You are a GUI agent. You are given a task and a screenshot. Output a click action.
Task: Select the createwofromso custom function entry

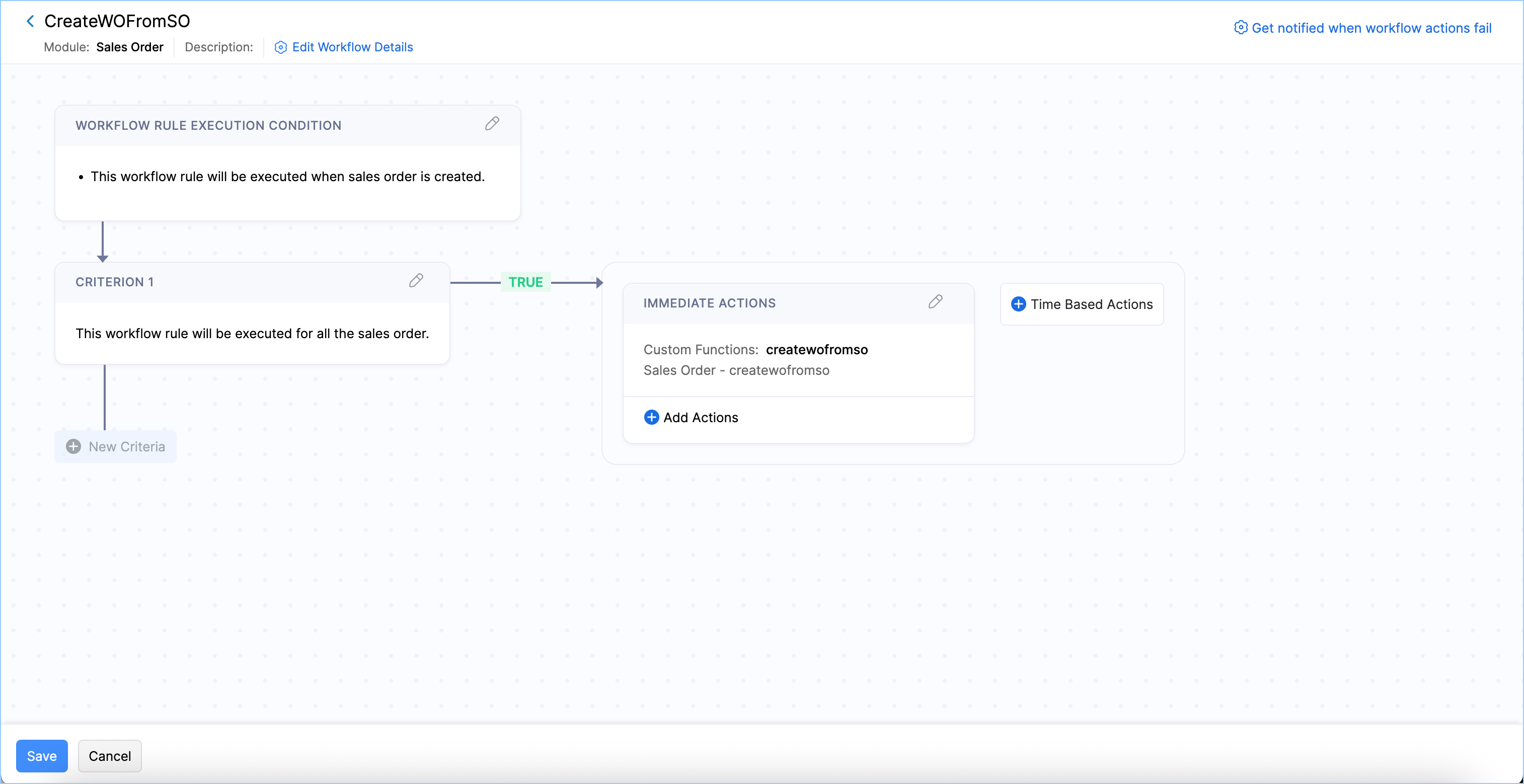pyautogui.click(x=816, y=350)
